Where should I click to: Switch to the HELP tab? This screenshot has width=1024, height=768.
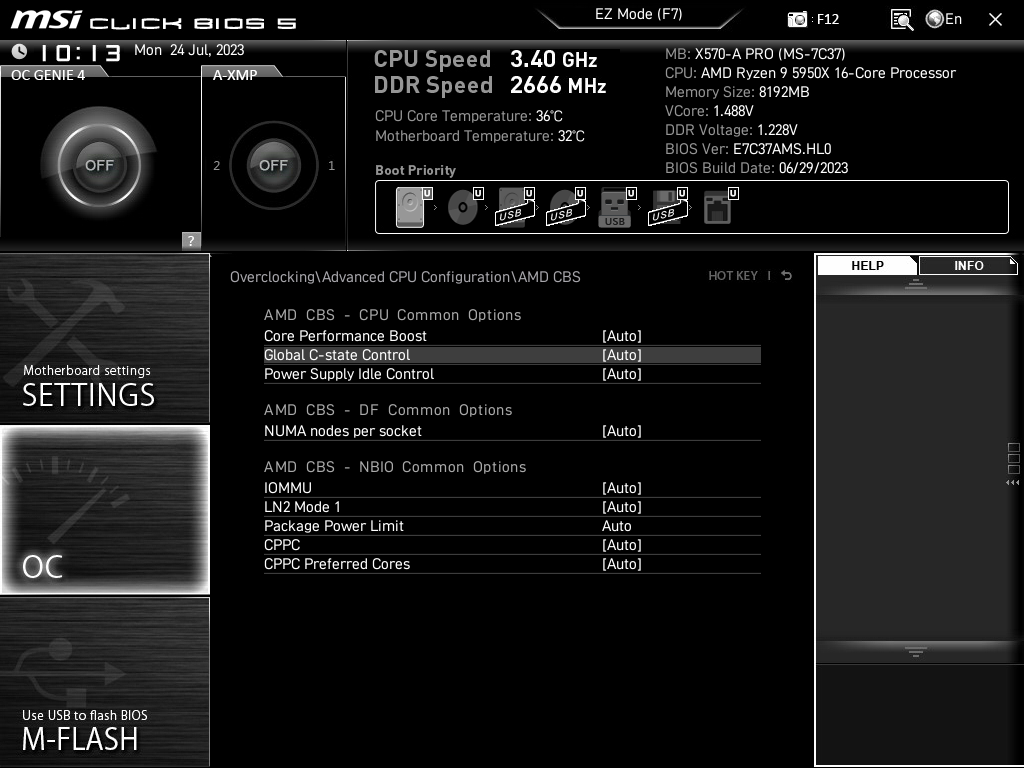(x=866, y=265)
